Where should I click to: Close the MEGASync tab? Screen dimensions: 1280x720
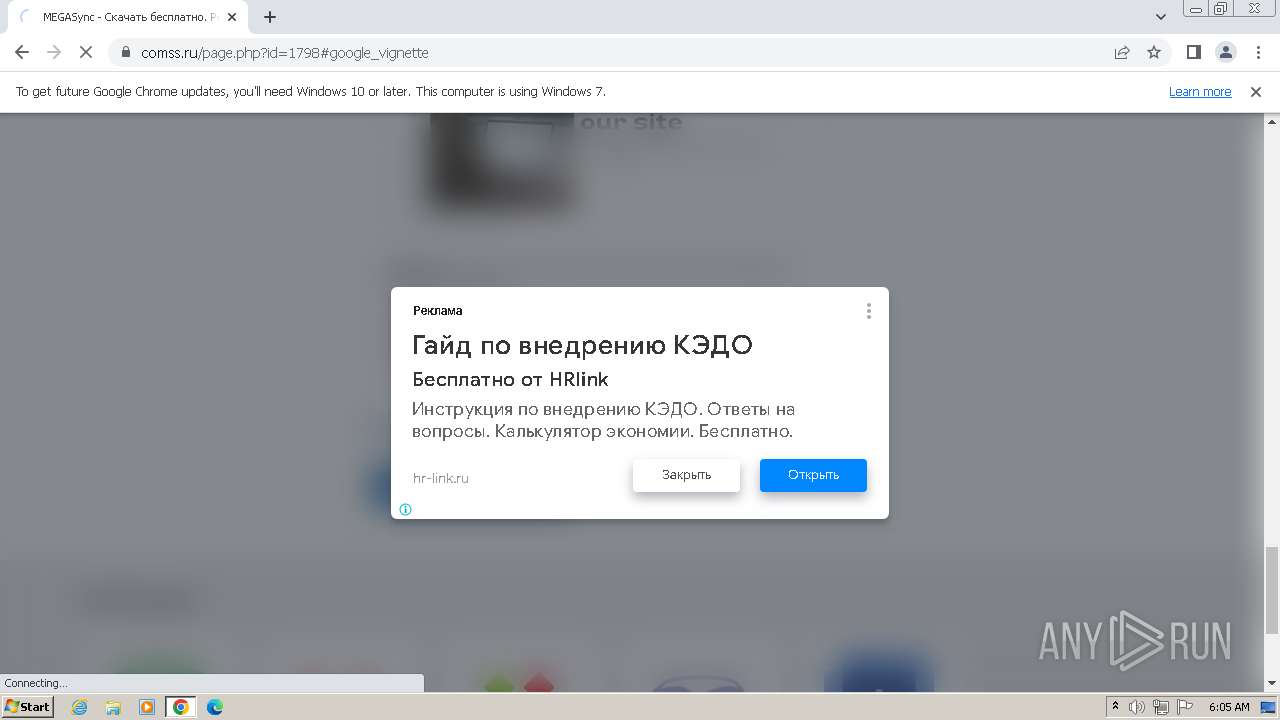coord(232,17)
